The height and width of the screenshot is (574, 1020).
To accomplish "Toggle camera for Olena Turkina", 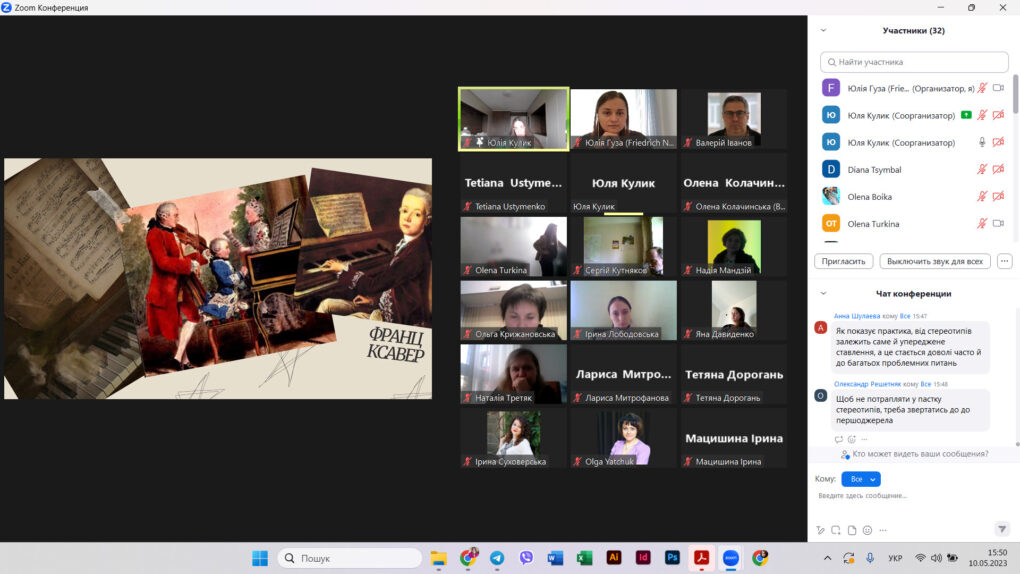I will pos(999,223).
